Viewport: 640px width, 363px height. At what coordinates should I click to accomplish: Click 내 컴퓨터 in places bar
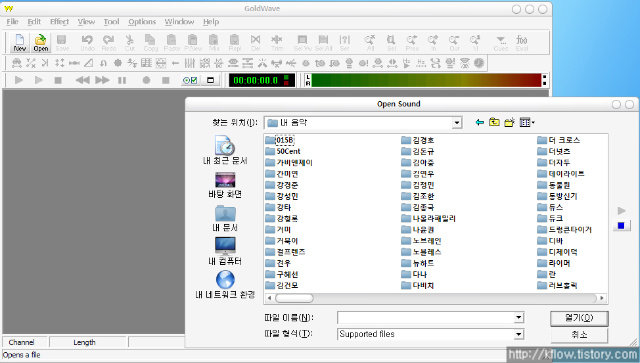pyautogui.click(x=225, y=252)
